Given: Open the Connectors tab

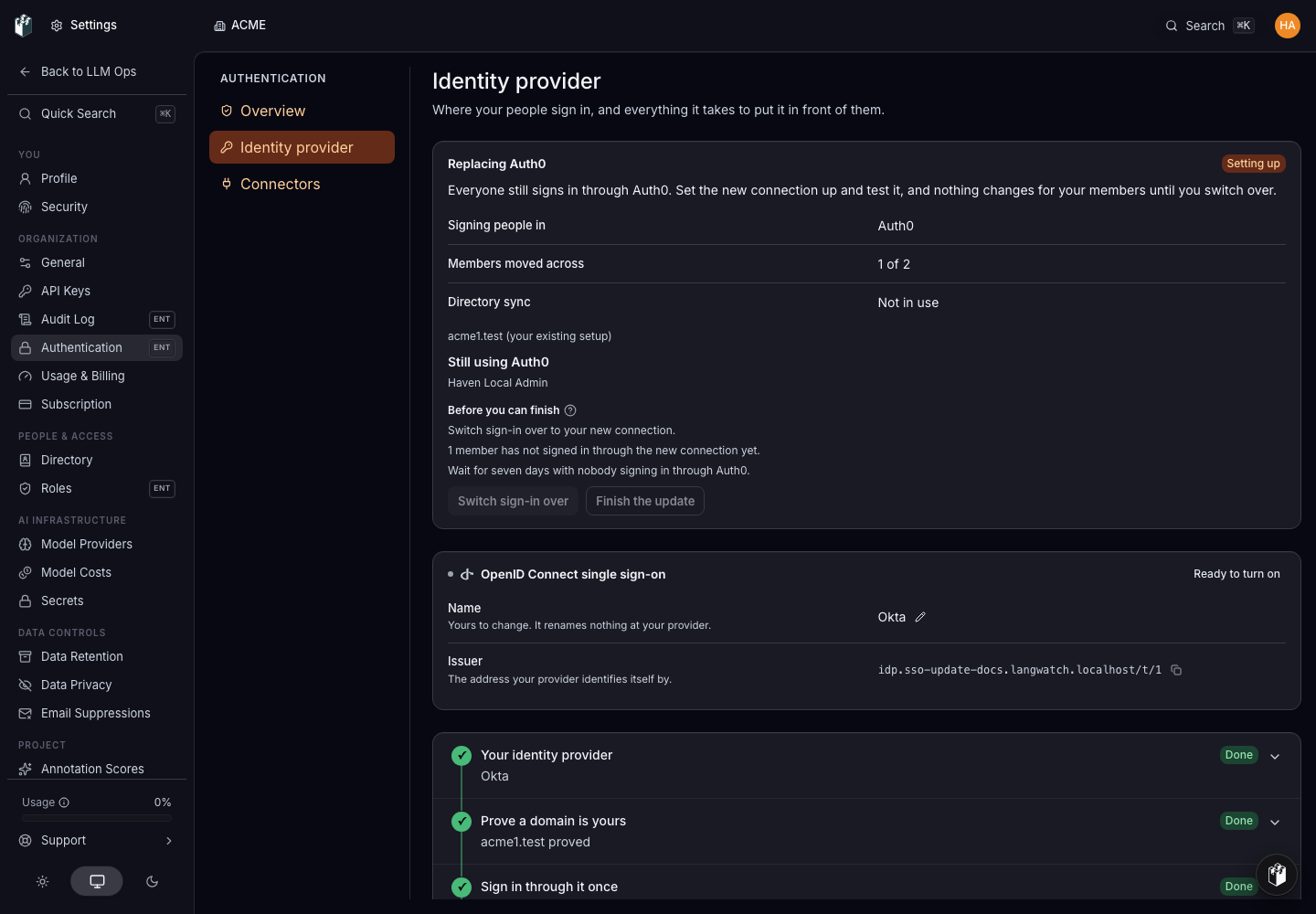Looking at the screenshot, I should click(x=302, y=184).
